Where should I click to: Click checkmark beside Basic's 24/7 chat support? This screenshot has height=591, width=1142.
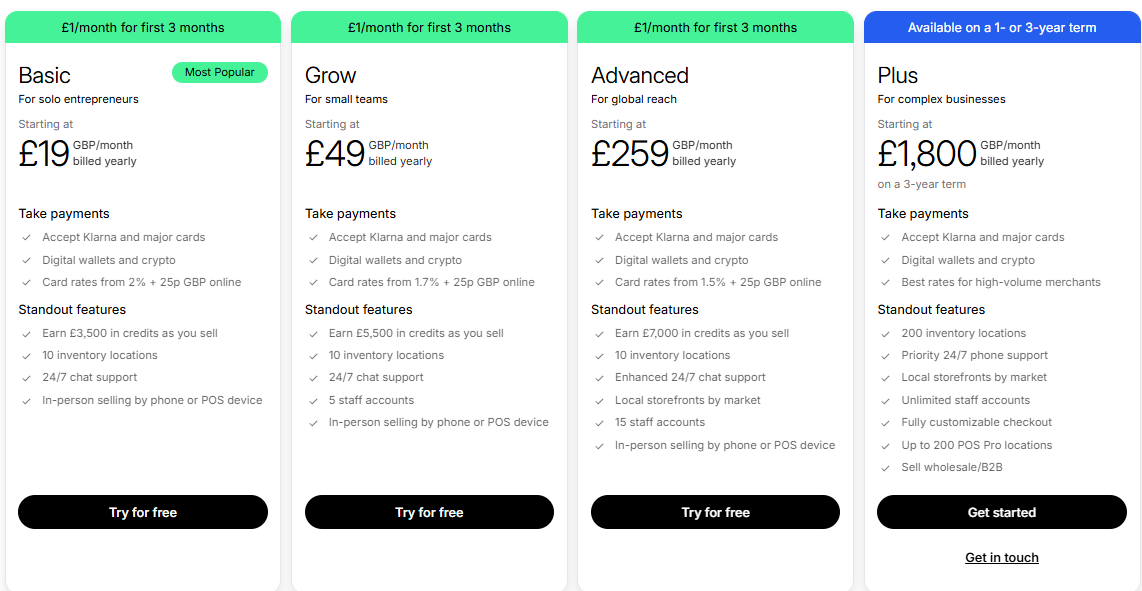pos(25,378)
